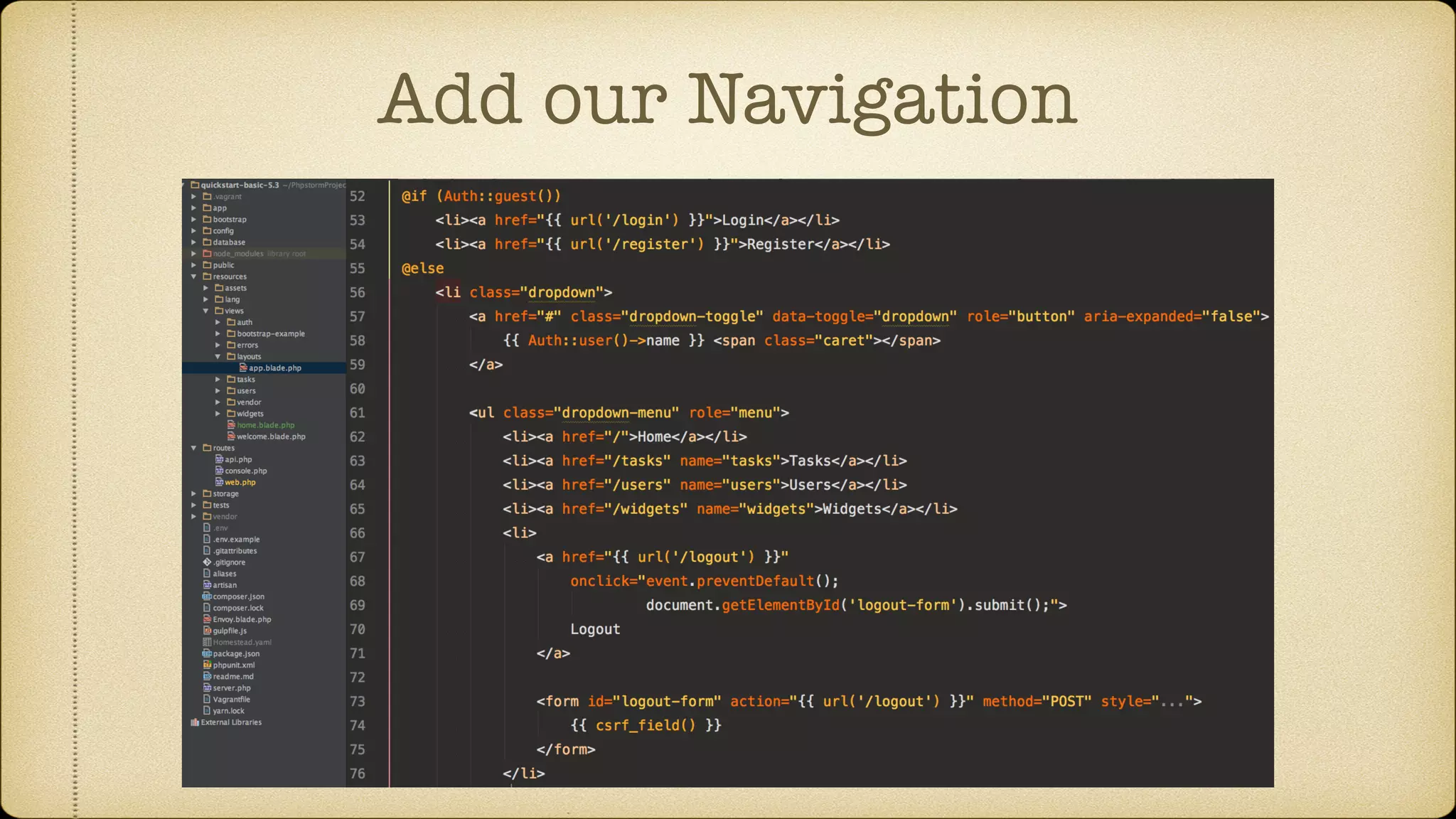Expand the public folder arrow
1456x819 pixels.
click(193, 264)
